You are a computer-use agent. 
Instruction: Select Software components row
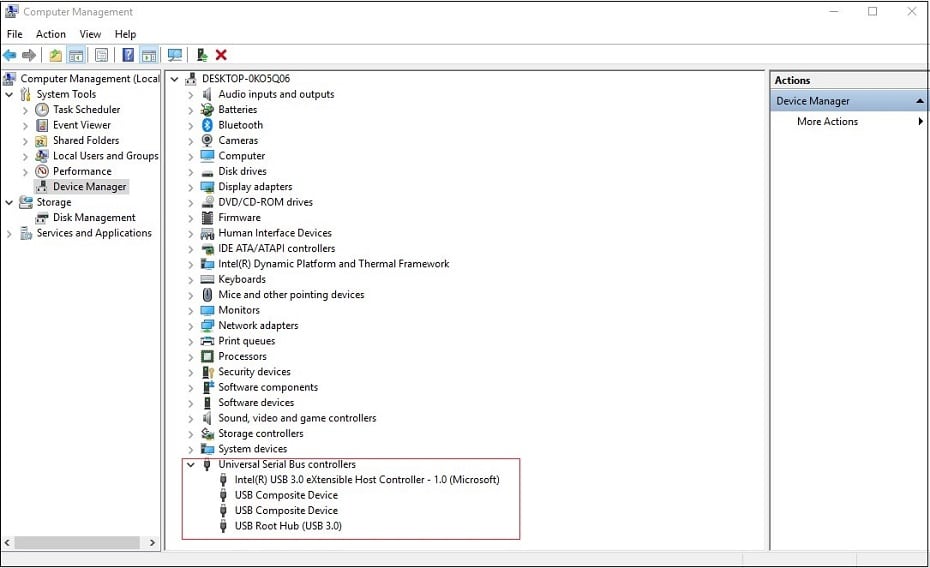coord(267,387)
